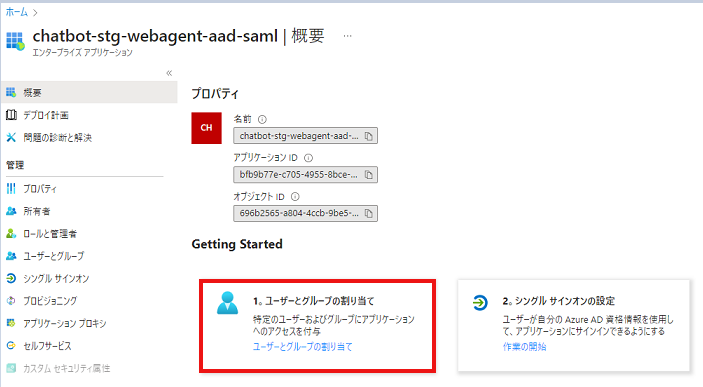Click the heading 2. シングル サインオンの設定
Image resolution: width=703 pixels, height=387 pixels.
(559, 301)
